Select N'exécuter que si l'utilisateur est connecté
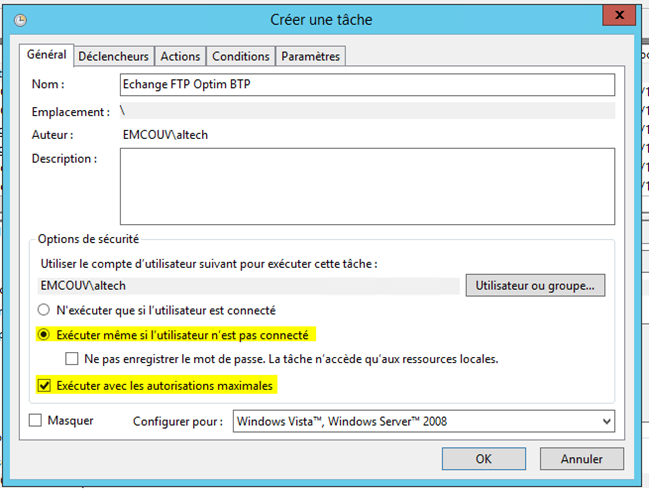Viewport: 649px width, 493px height. coord(44,310)
